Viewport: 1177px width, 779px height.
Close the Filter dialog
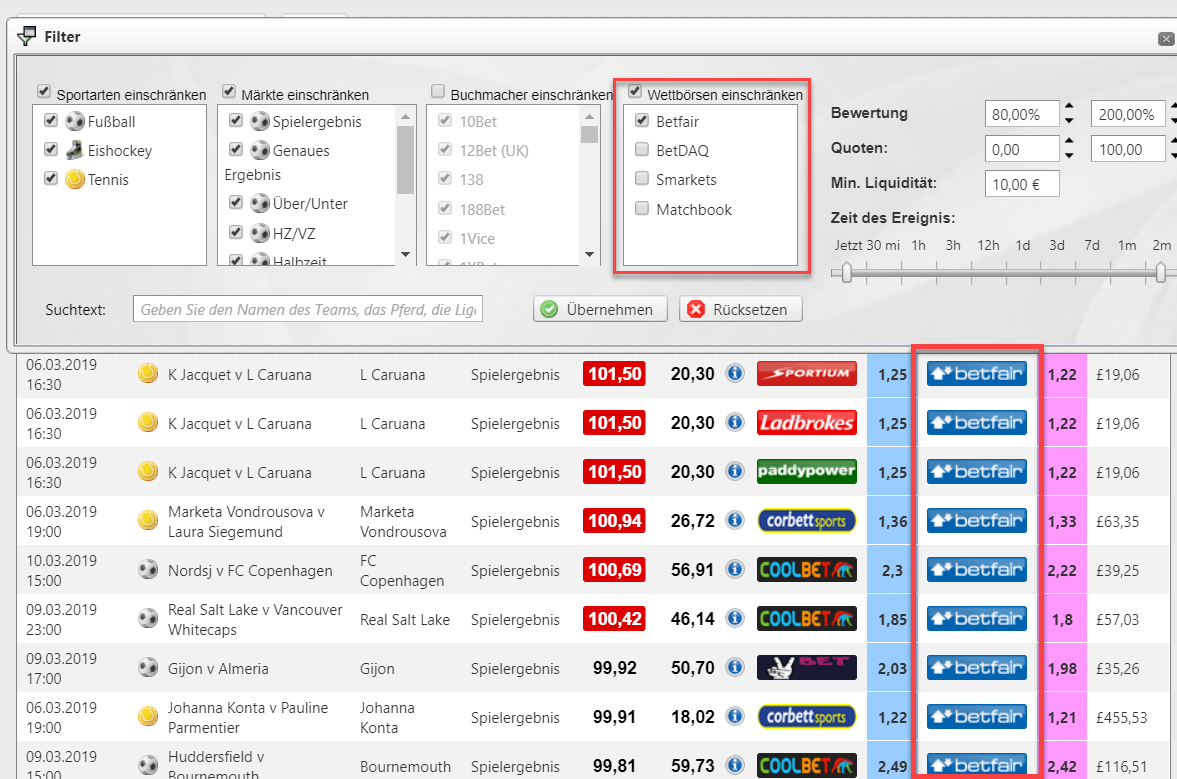click(1166, 38)
